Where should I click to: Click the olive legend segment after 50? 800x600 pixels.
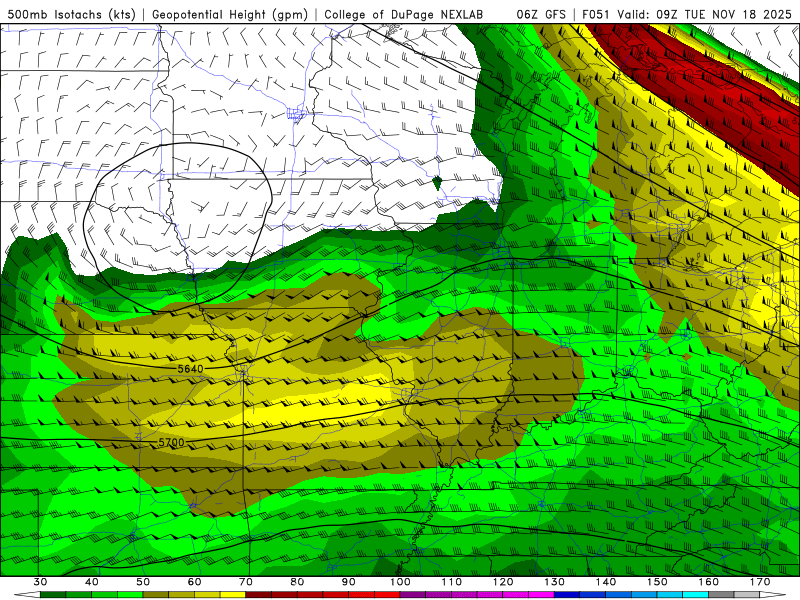coord(156,595)
